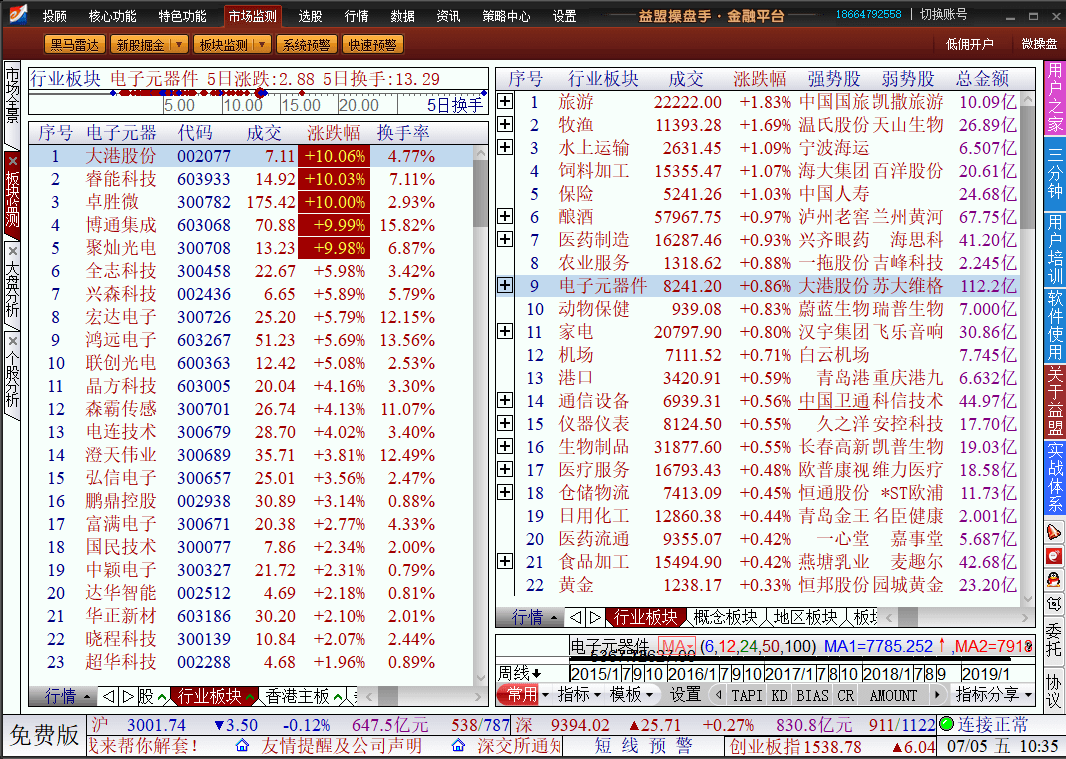This screenshot has height=759, width=1066.
Task: Close the 个股分析 side tab
Action: (x=12, y=341)
